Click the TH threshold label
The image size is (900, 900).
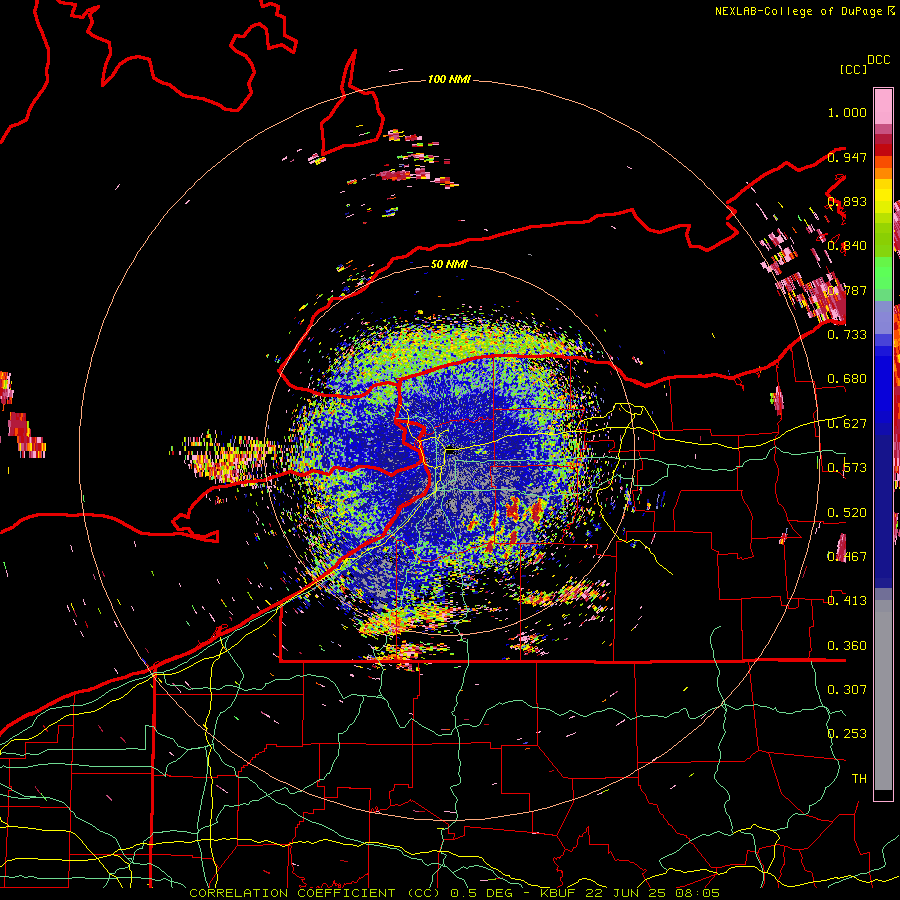[x=859, y=779]
